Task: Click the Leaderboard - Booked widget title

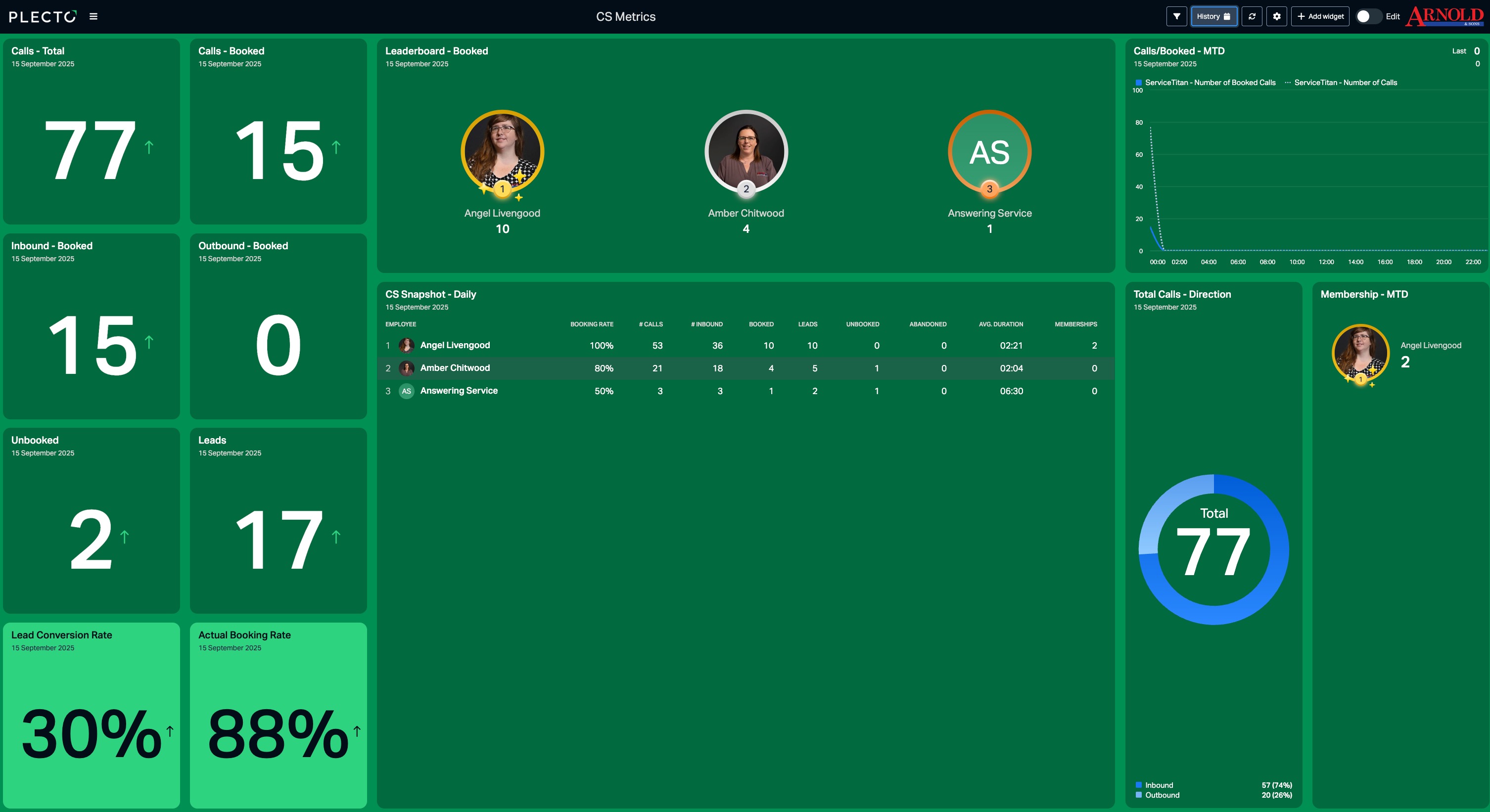Action: [437, 51]
